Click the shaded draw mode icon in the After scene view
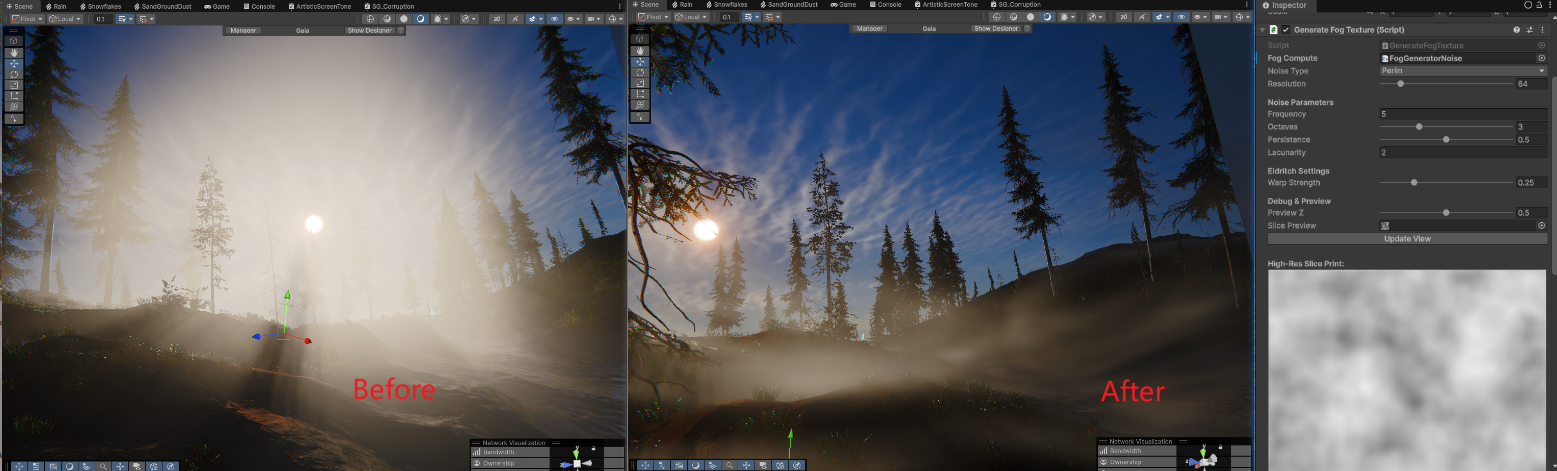Viewport: 1557px width, 471px height. click(x=1047, y=17)
